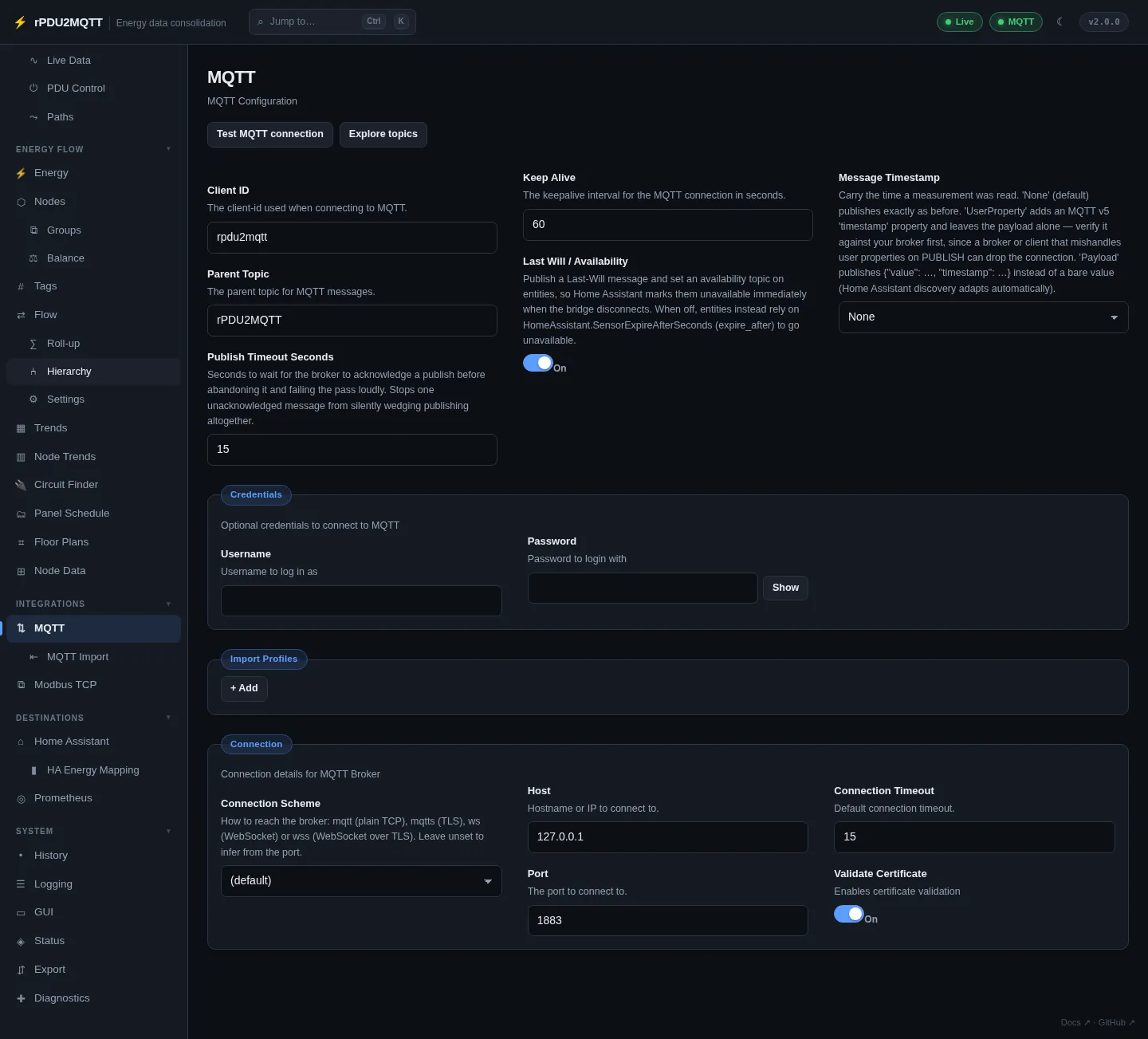This screenshot has width=1148, height=1039.
Task: Click the Balance scales icon
Action: 33,258
